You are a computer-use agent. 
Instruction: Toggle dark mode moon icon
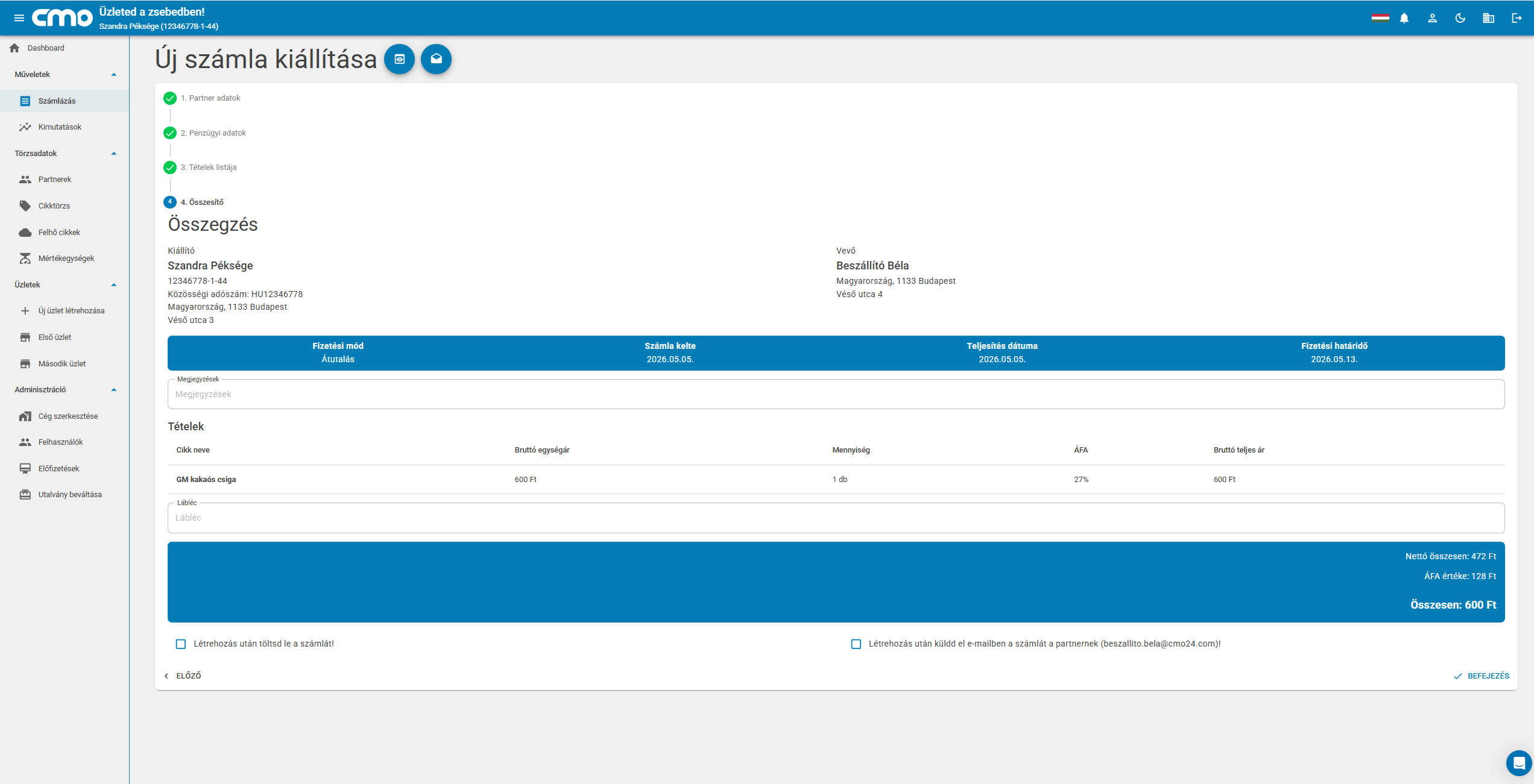coord(1460,18)
